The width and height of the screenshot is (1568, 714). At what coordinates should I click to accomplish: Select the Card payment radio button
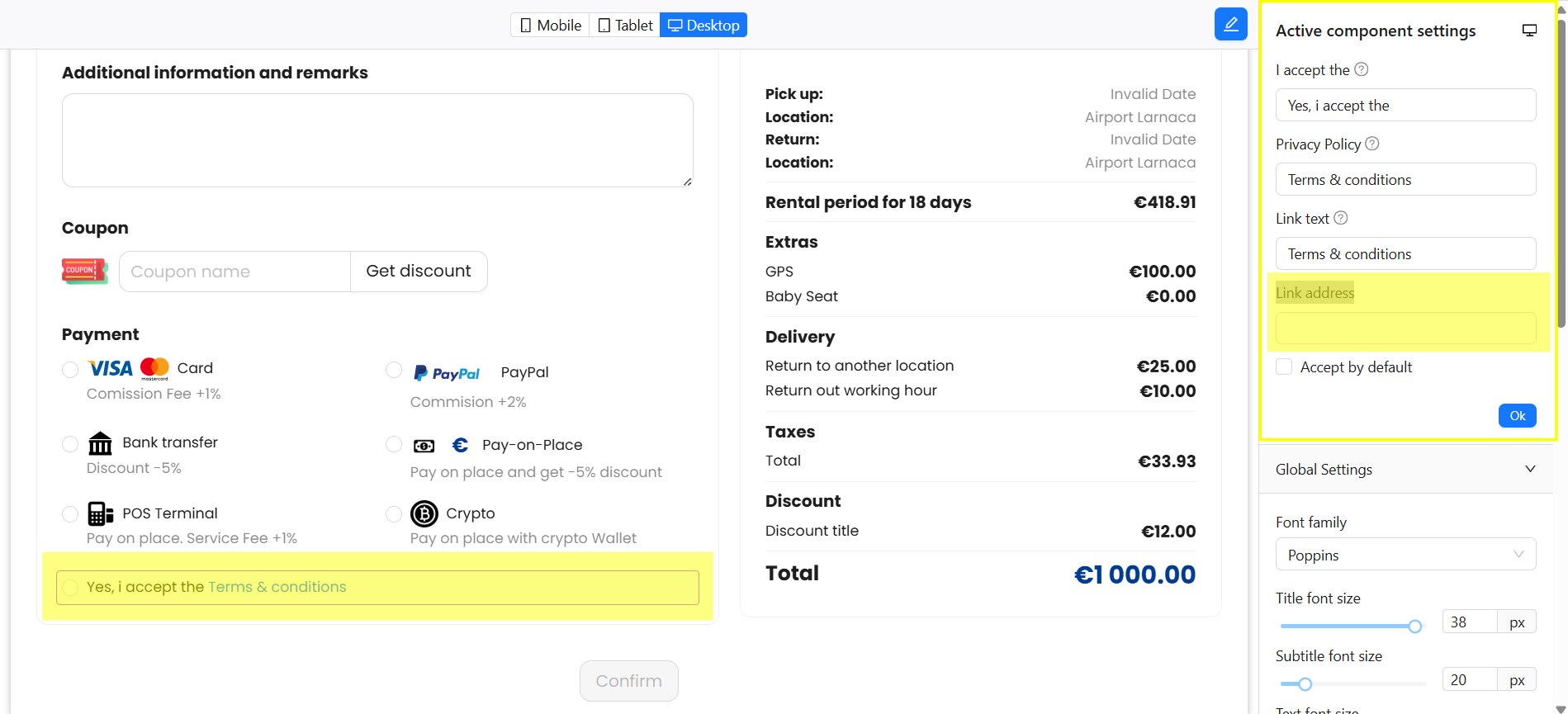[70, 369]
